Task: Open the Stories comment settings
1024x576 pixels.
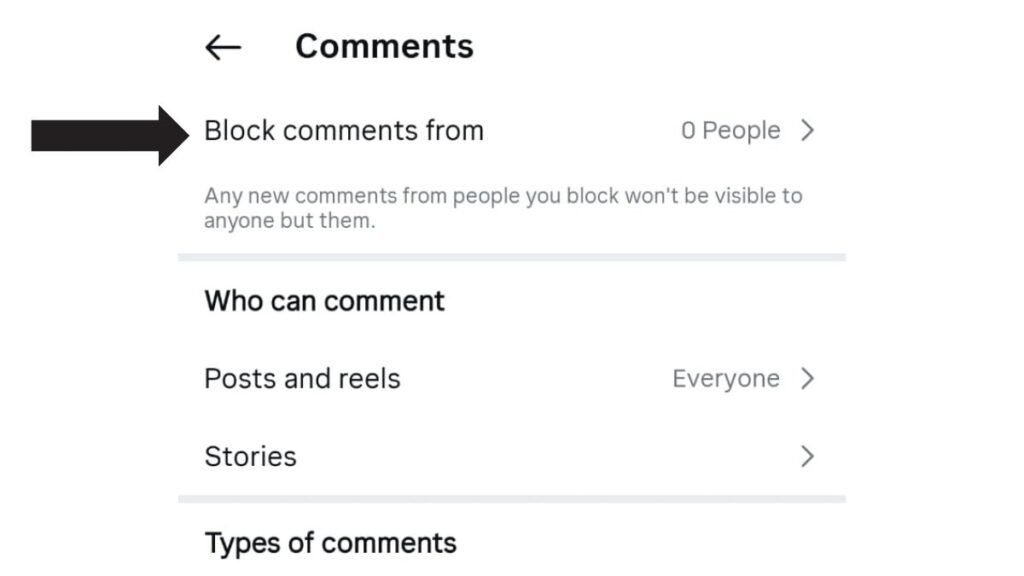Action: (250, 457)
